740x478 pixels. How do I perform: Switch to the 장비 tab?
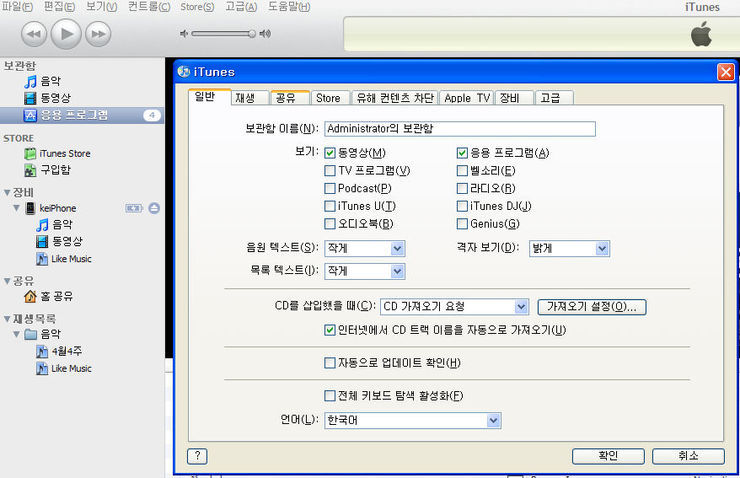[x=514, y=98]
